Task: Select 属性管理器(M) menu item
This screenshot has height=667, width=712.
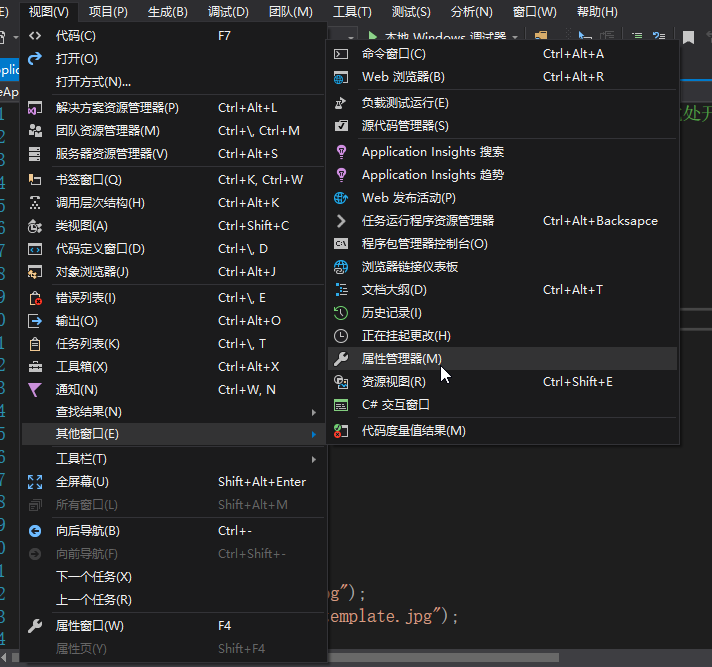Action: 503,359
